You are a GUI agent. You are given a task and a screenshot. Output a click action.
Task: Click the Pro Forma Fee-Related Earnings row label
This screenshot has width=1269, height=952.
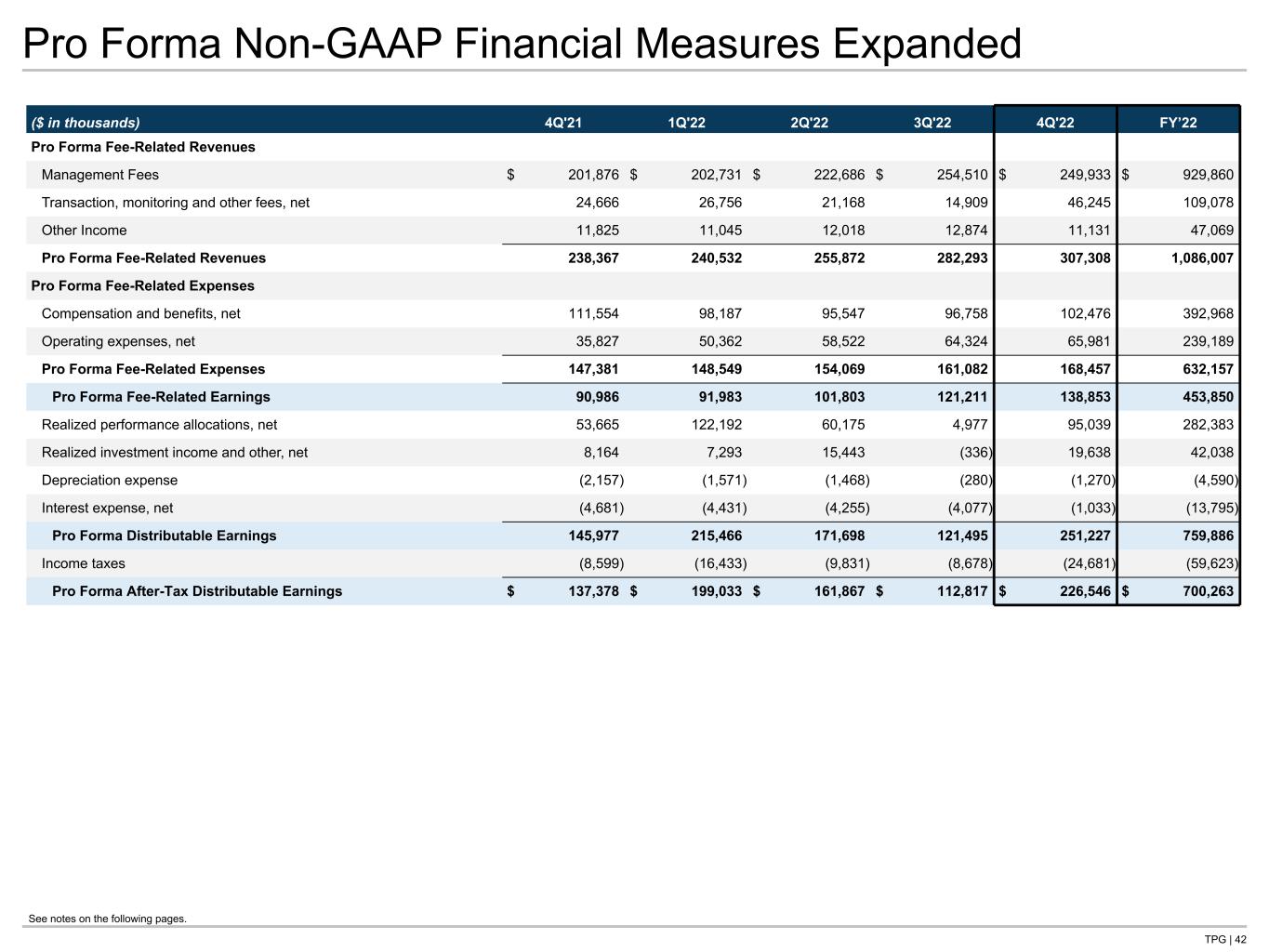click(x=161, y=397)
